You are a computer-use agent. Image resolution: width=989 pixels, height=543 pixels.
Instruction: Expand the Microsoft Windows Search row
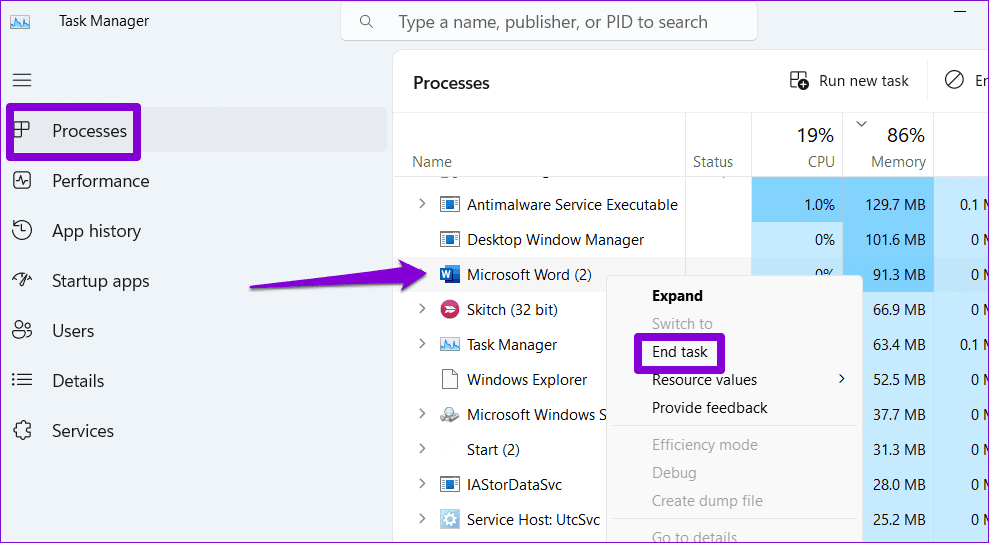pos(423,414)
